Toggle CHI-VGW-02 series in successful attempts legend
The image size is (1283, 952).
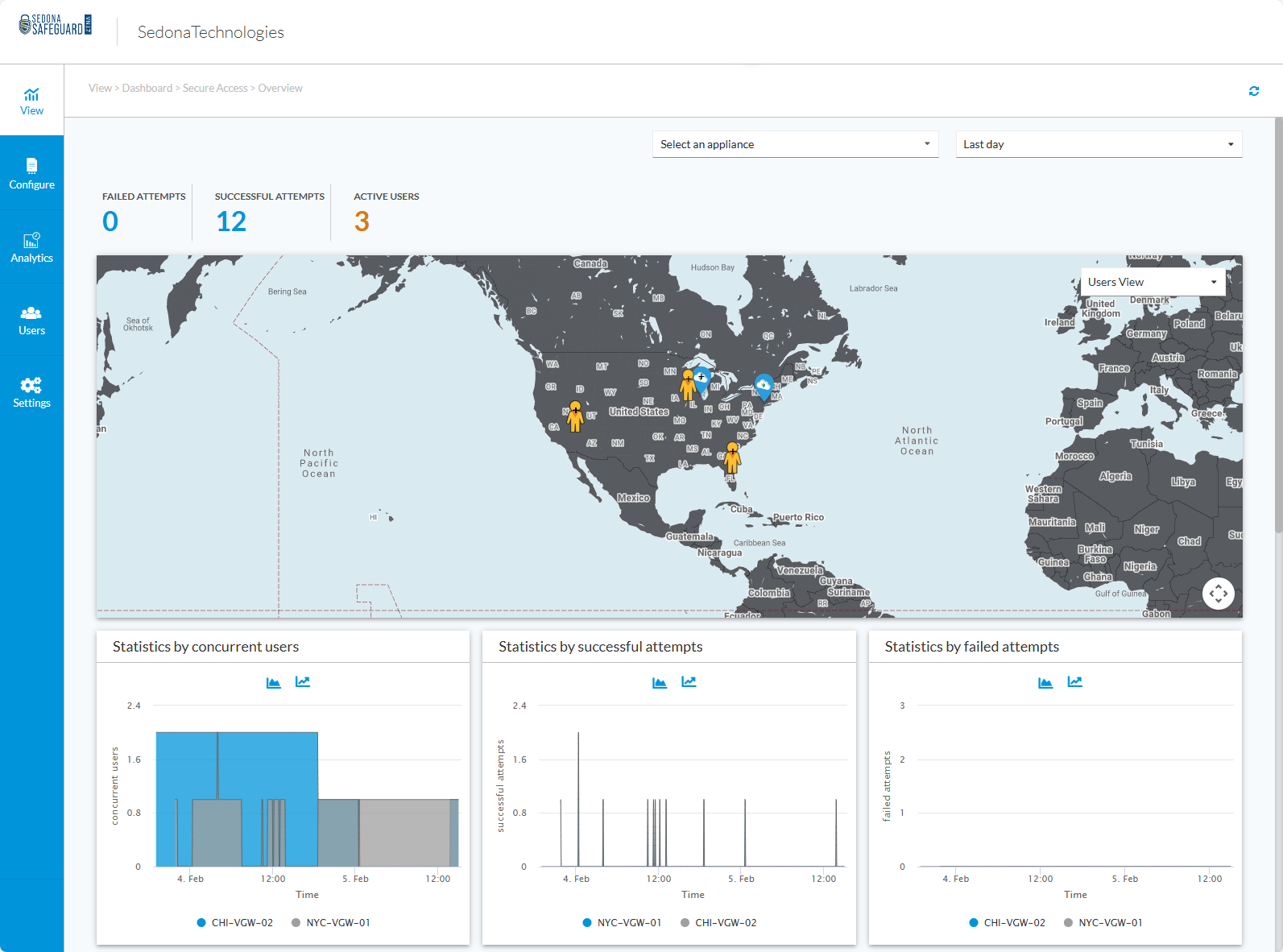pyautogui.click(x=718, y=923)
